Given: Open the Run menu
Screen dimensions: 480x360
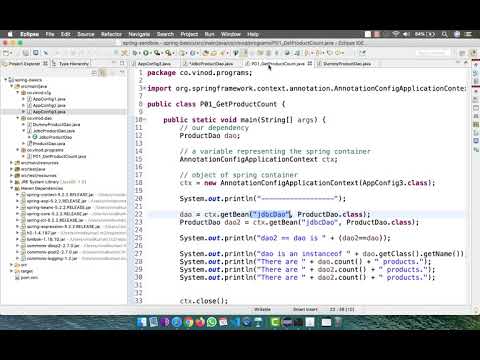Looking at the screenshot, I should (209, 34).
